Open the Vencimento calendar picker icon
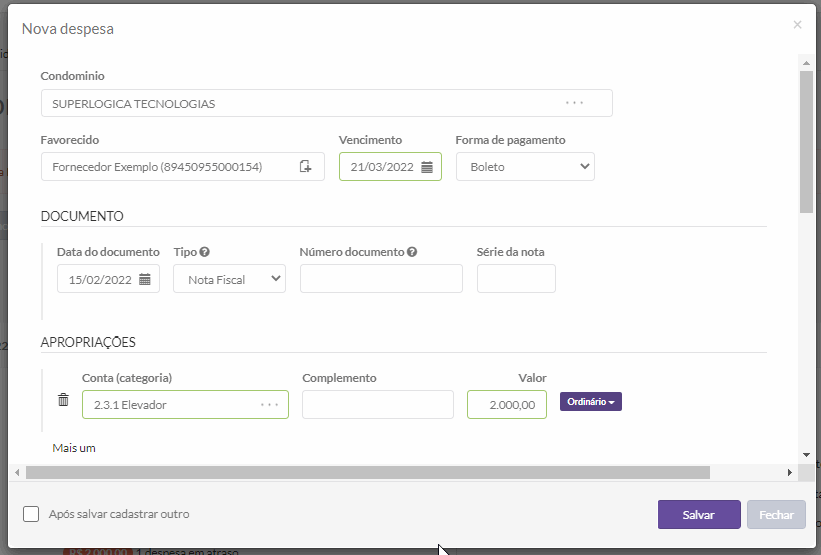 (427, 167)
